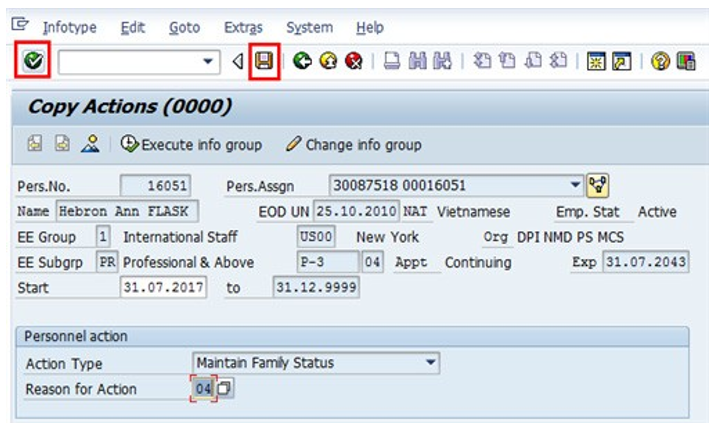Click the green checkmark Enter icon
The width and height of the screenshot is (712, 432).
tap(33, 60)
